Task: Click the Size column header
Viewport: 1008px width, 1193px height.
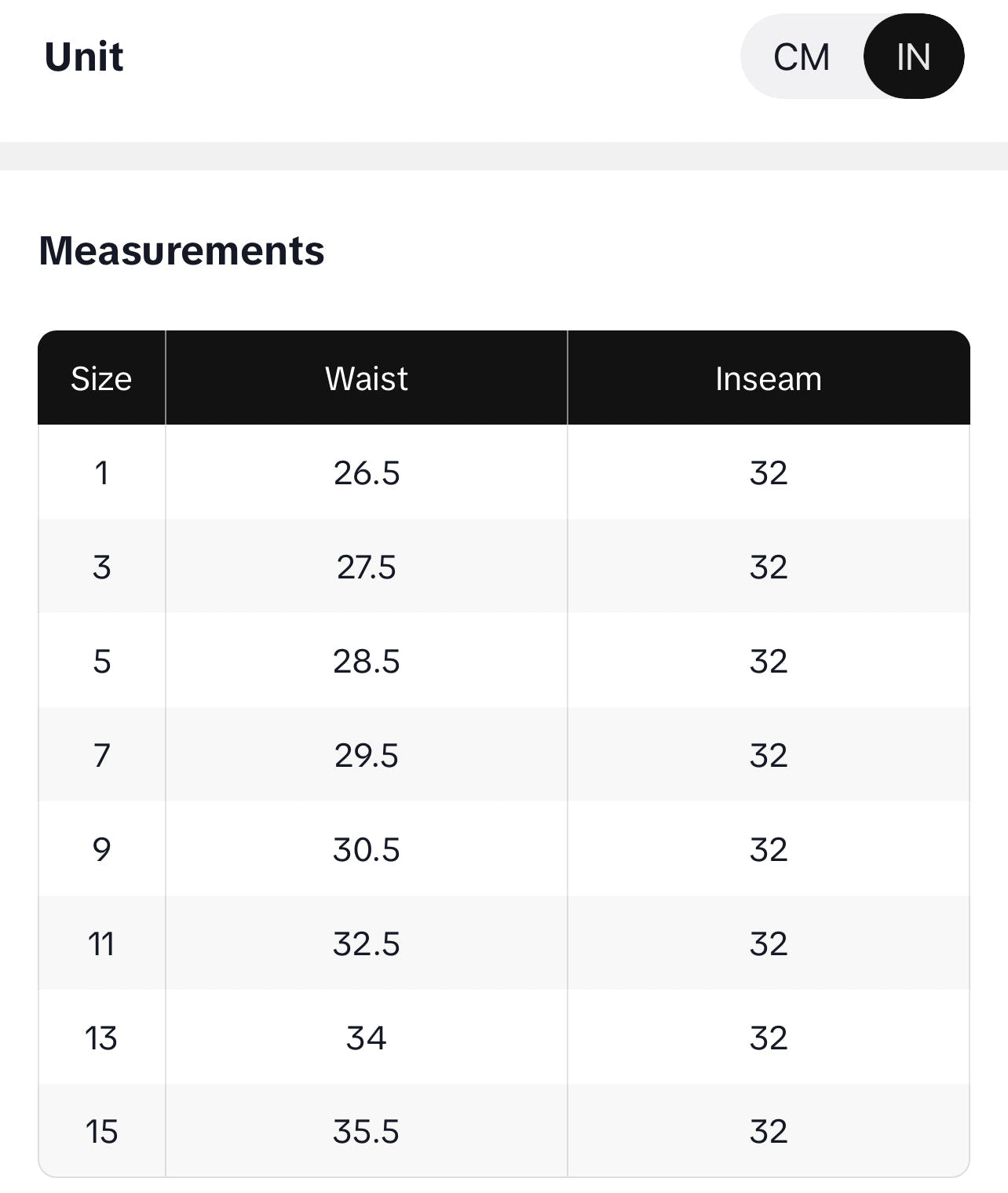Action: (x=101, y=379)
